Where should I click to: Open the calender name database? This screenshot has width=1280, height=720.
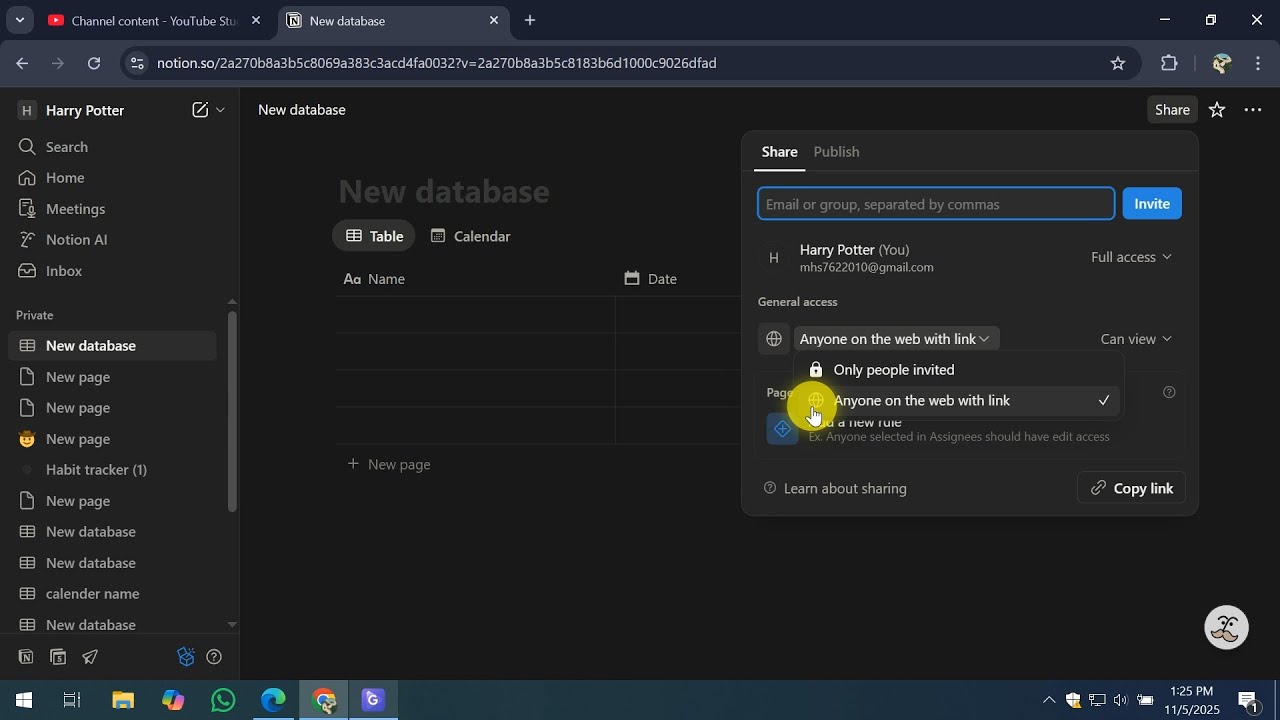(x=112, y=594)
